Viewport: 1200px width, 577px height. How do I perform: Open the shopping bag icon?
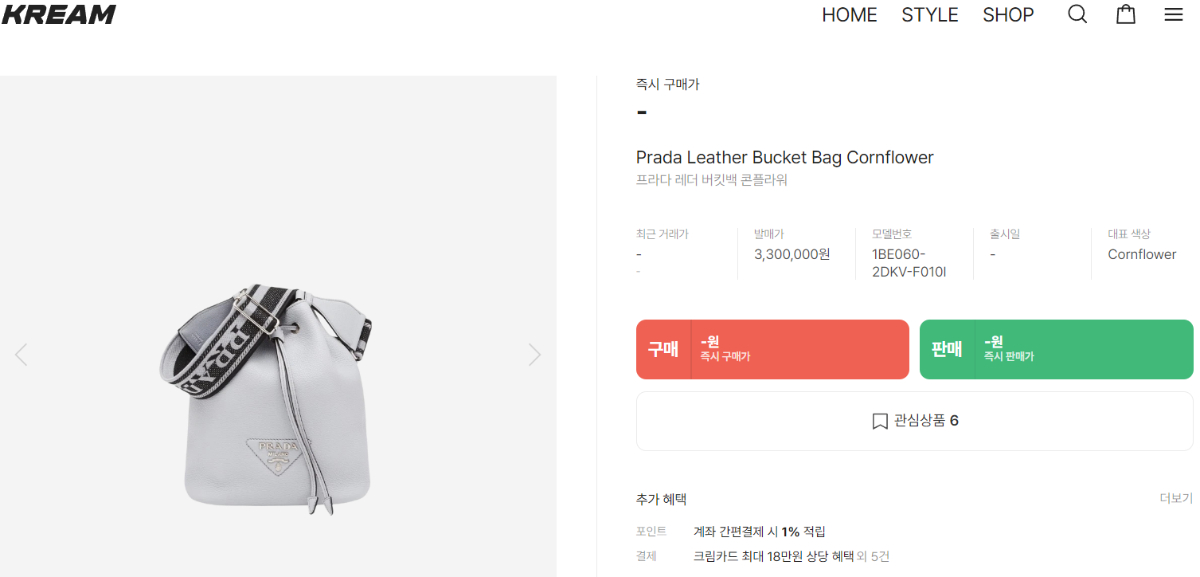pyautogui.click(x=1126, y=15)
